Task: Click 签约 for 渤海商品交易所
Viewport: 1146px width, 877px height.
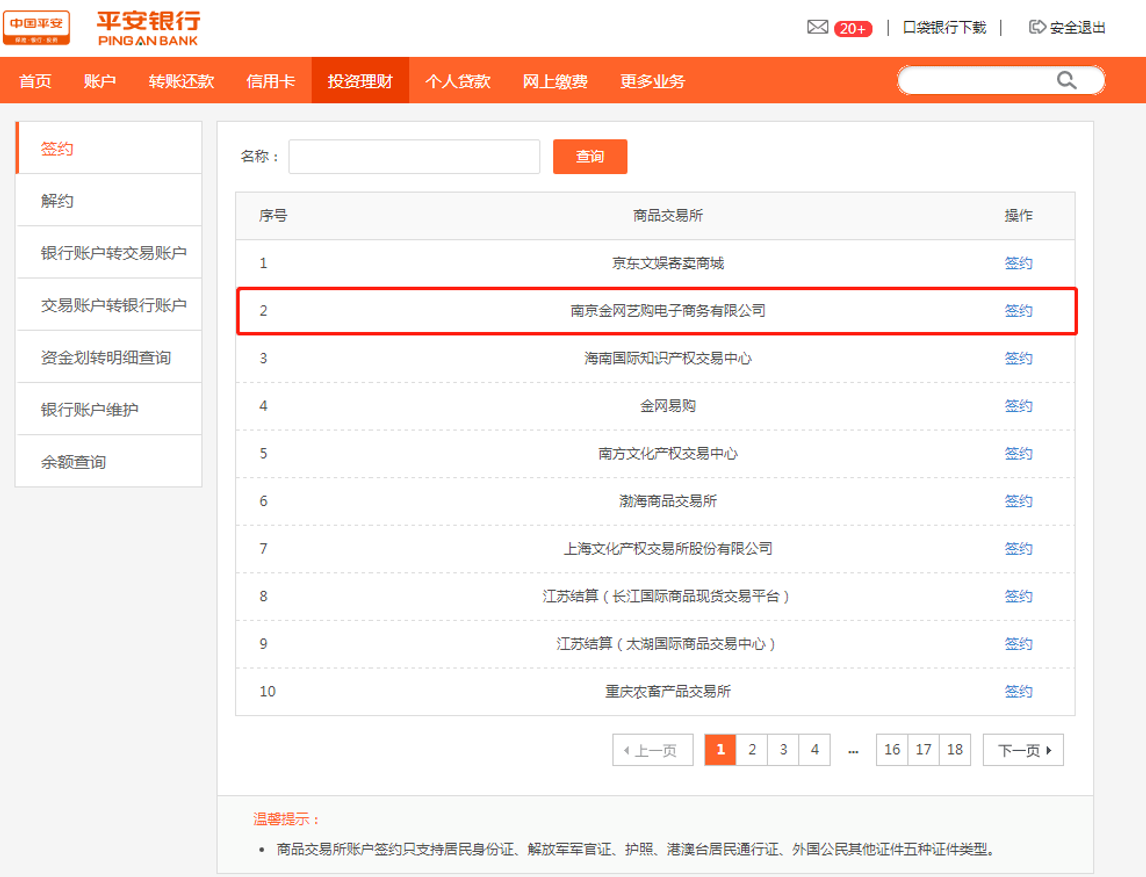Action: click(1018, 501)
